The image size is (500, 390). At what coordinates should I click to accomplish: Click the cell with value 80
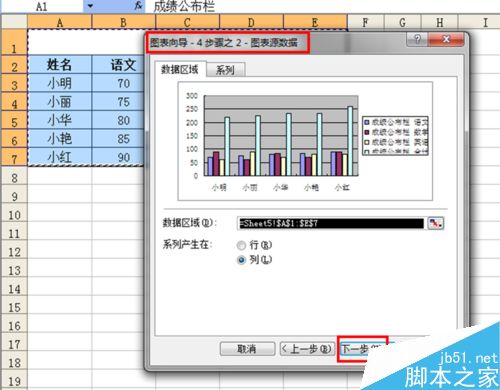click(x=119, y=120)
